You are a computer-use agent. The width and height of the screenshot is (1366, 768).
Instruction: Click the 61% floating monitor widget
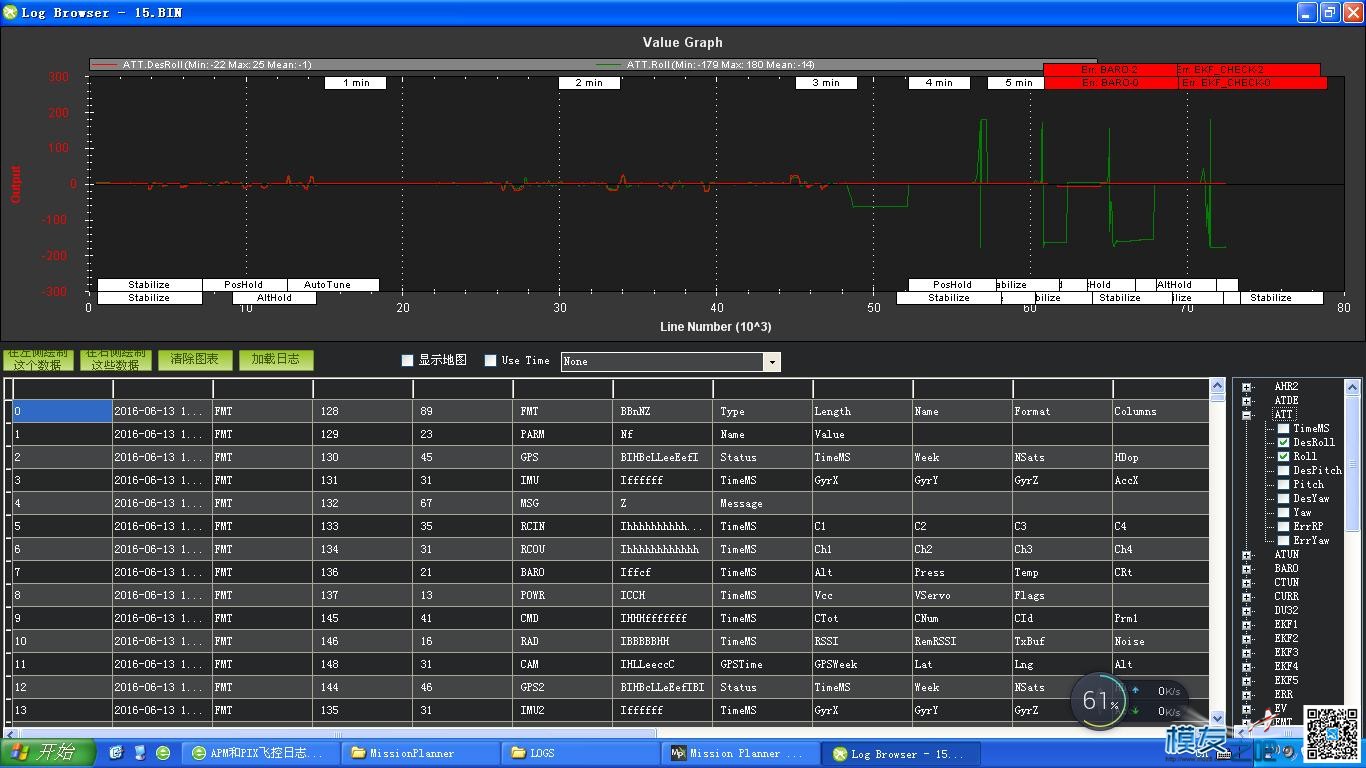point(1100,701)
